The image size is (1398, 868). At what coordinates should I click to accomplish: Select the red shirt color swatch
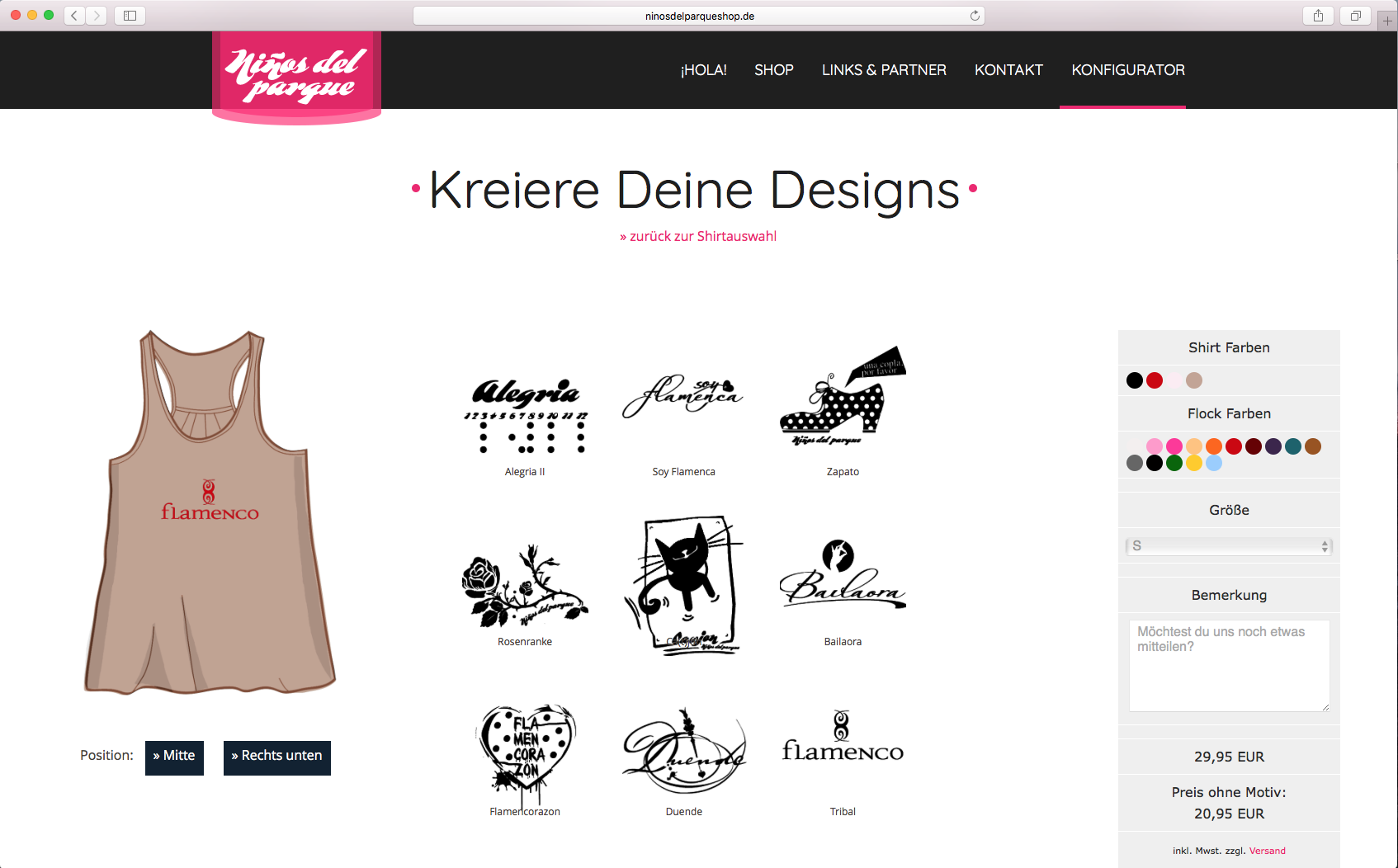click(x=1155, y=380)
